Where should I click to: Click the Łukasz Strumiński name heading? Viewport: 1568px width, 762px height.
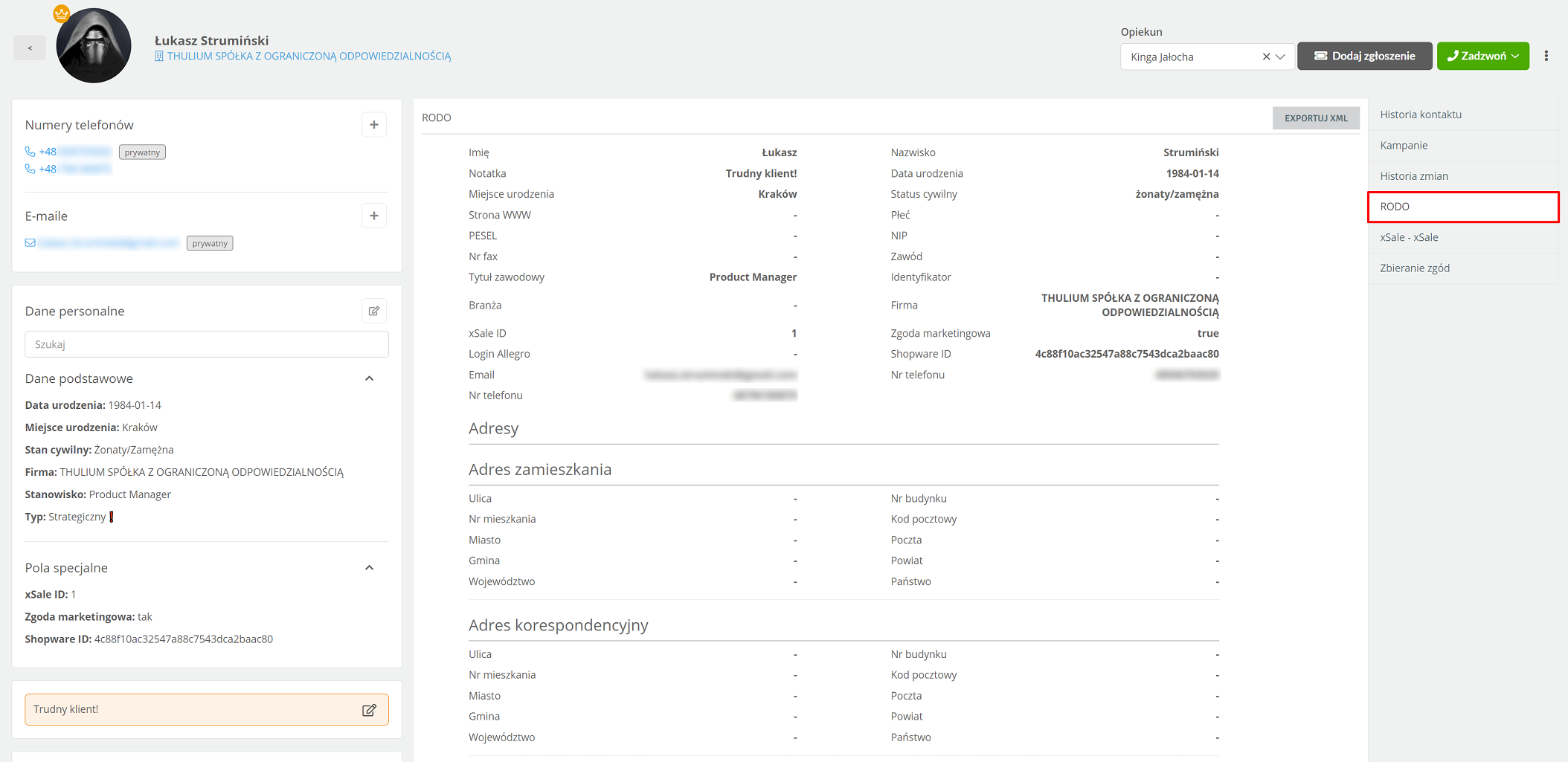tap(212, 41)
